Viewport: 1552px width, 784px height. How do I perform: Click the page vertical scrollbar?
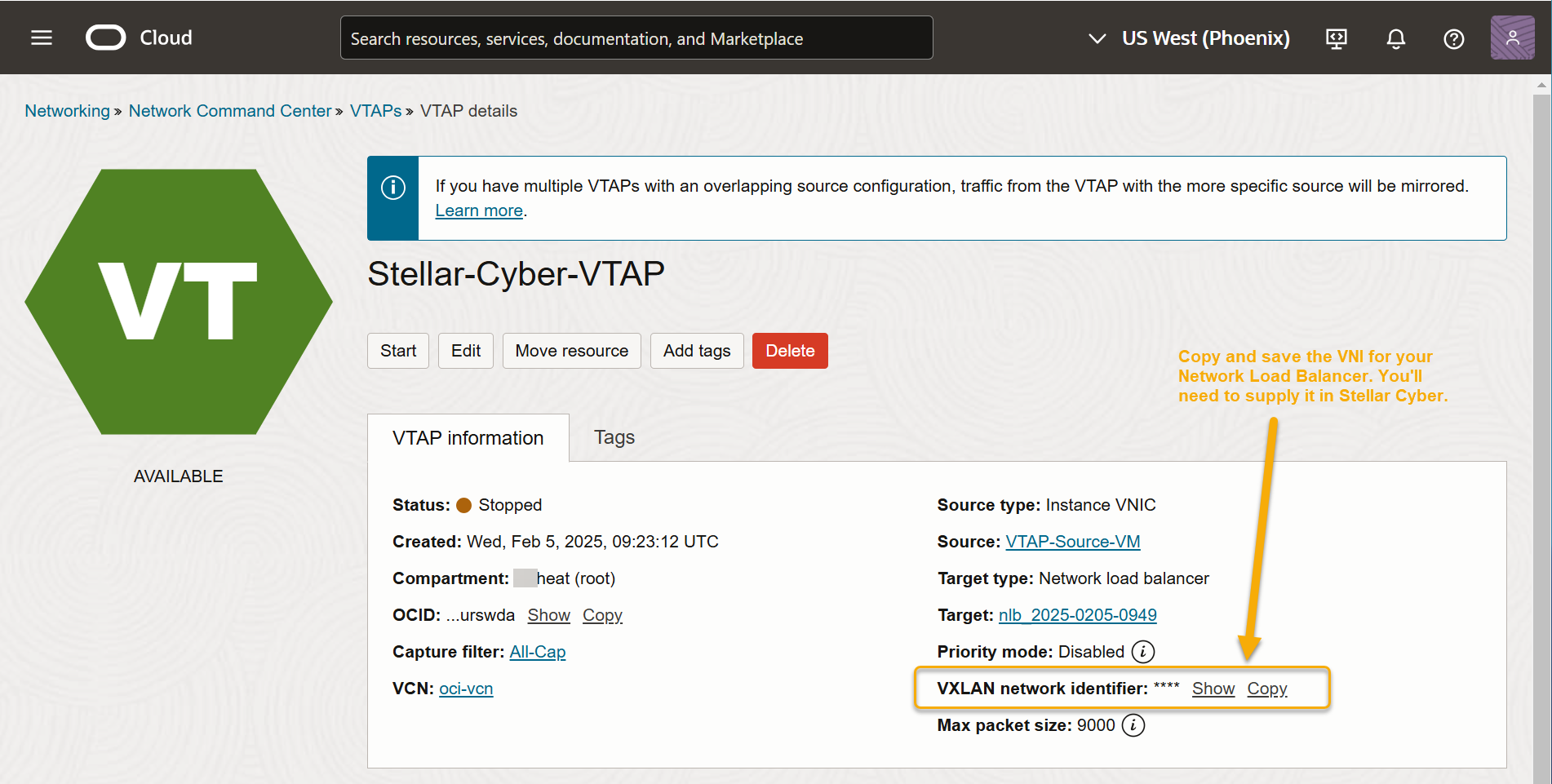[x=1541, y=408]
